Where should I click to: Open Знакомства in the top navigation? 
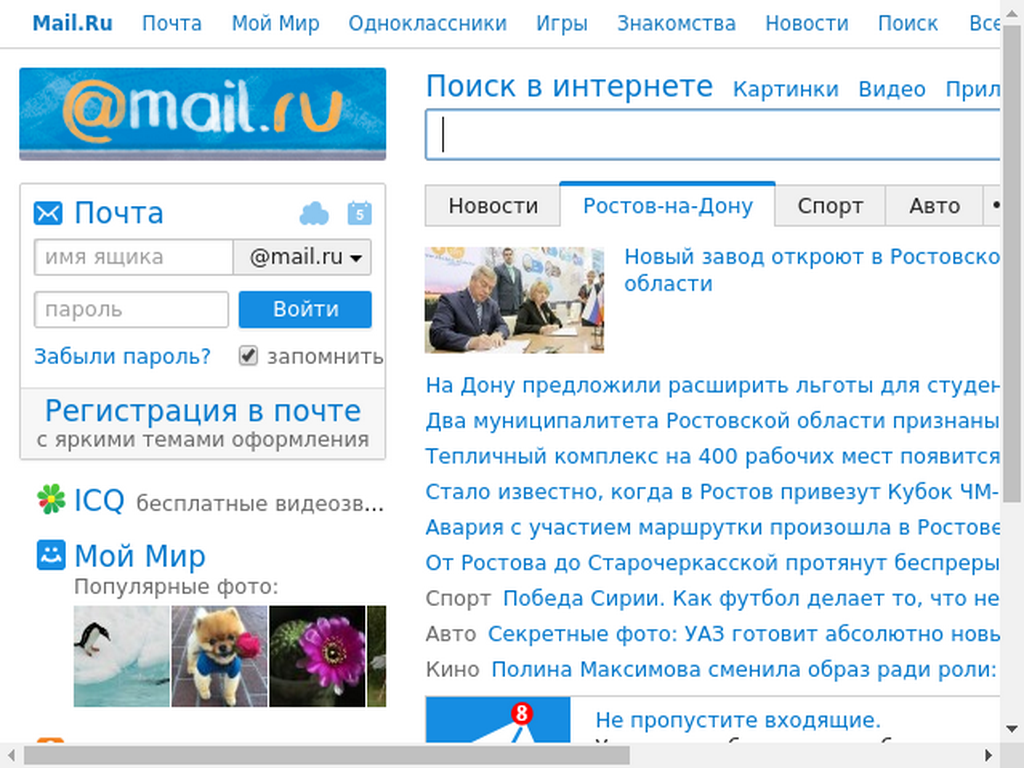point(677,24)
